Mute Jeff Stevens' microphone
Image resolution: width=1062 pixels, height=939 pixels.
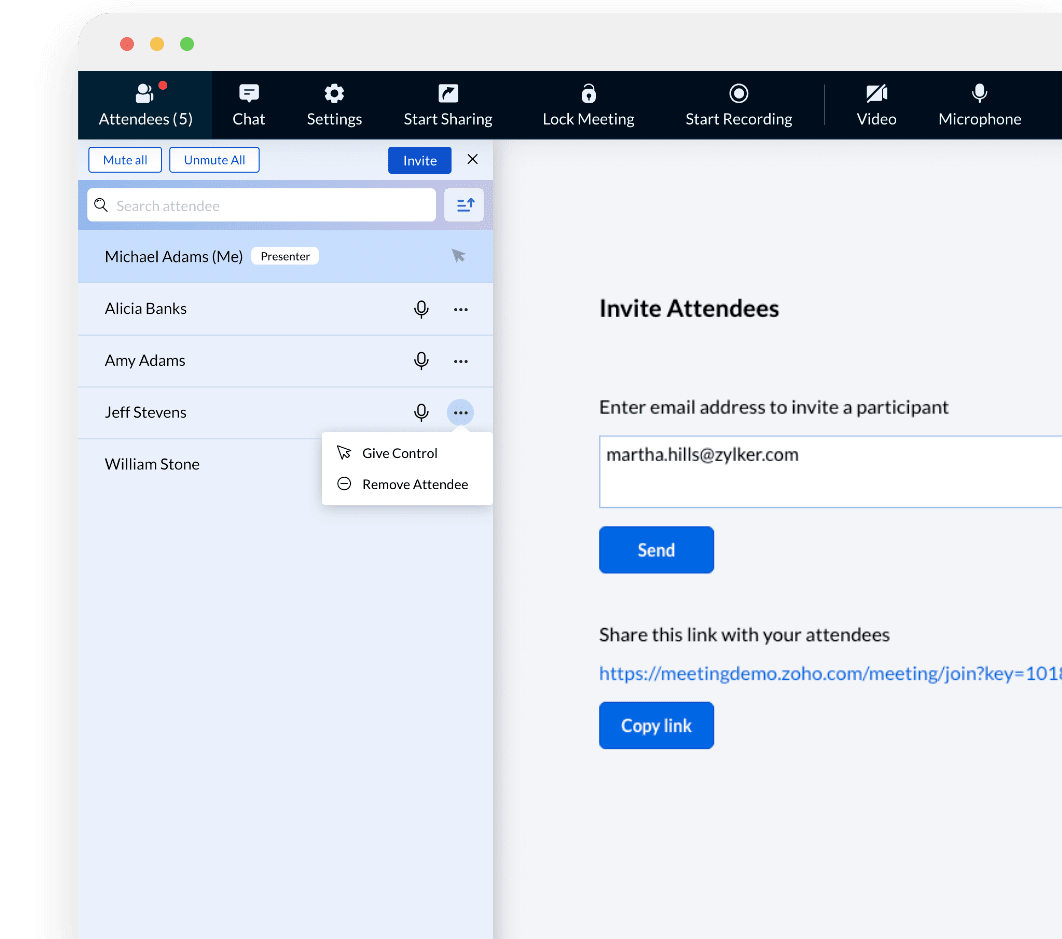tap(421, 413)
